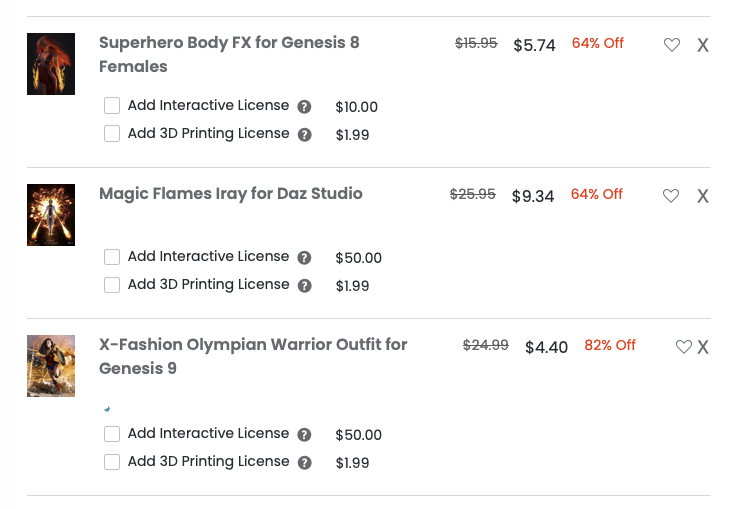This screenshot has height=509, width=740.
Task: Enable Interactive License for Superhero Body FX
Action: (x=112, y=106)
